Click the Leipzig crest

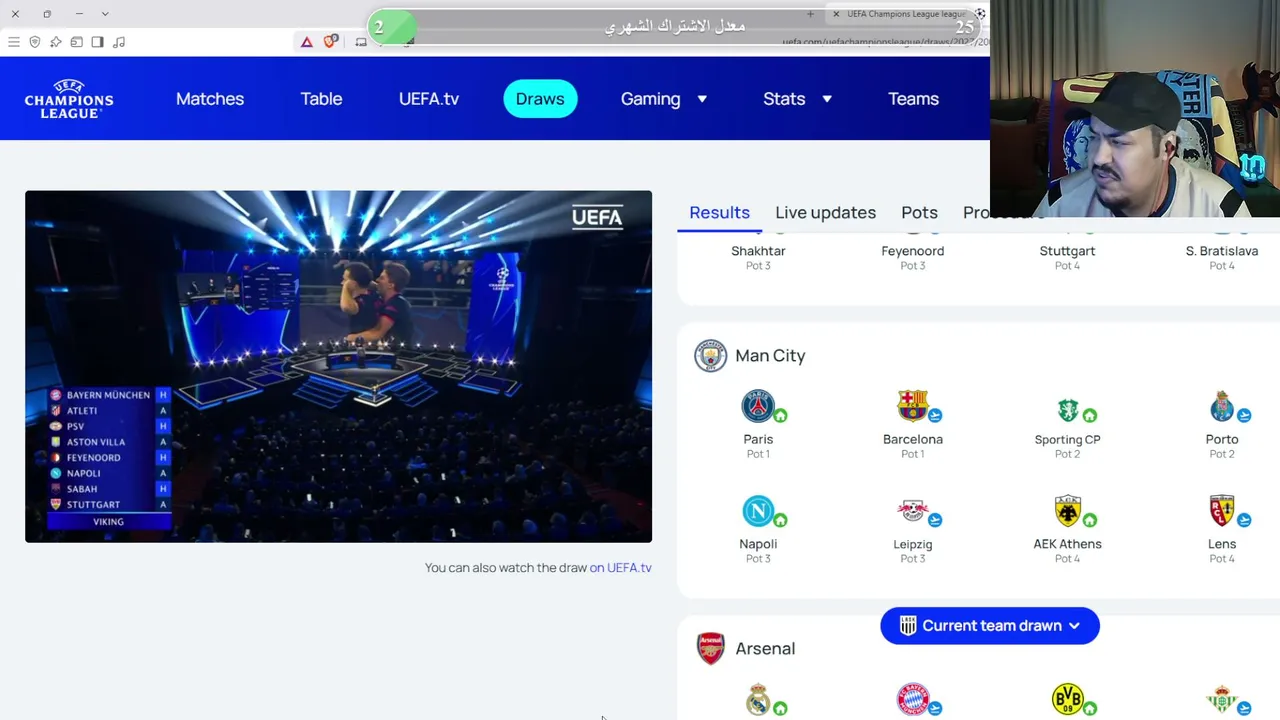[912, 511]
